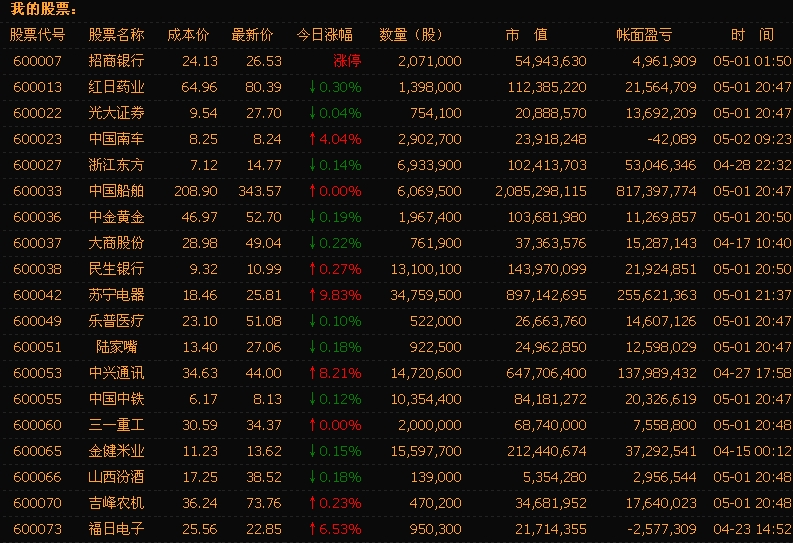Click the 股票代号 column header
Image resolution: width=793 pixels, height=543 pixels.
(x=37, y=35)
